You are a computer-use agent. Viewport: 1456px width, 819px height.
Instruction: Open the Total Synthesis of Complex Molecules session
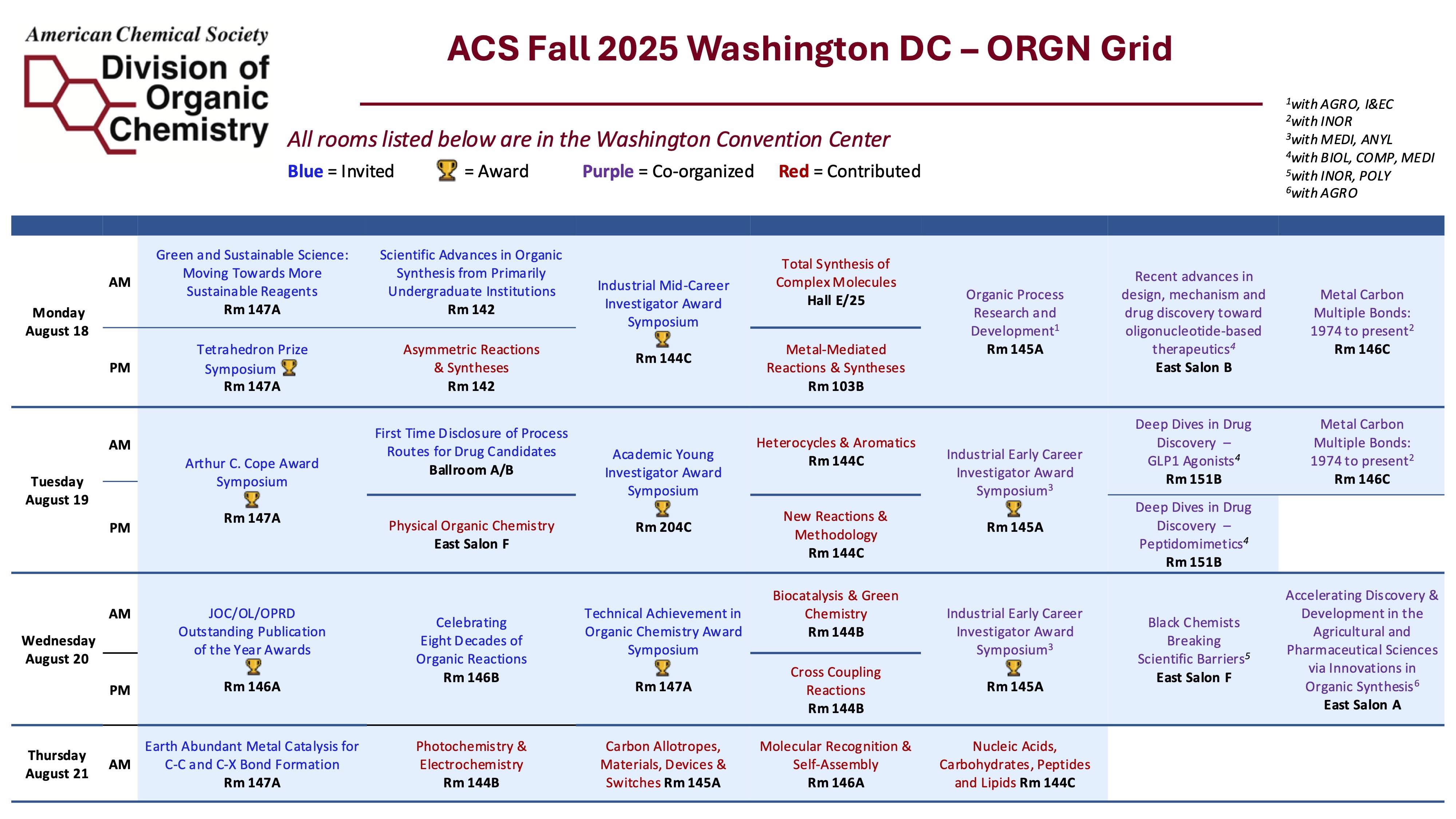pos(835,273)
